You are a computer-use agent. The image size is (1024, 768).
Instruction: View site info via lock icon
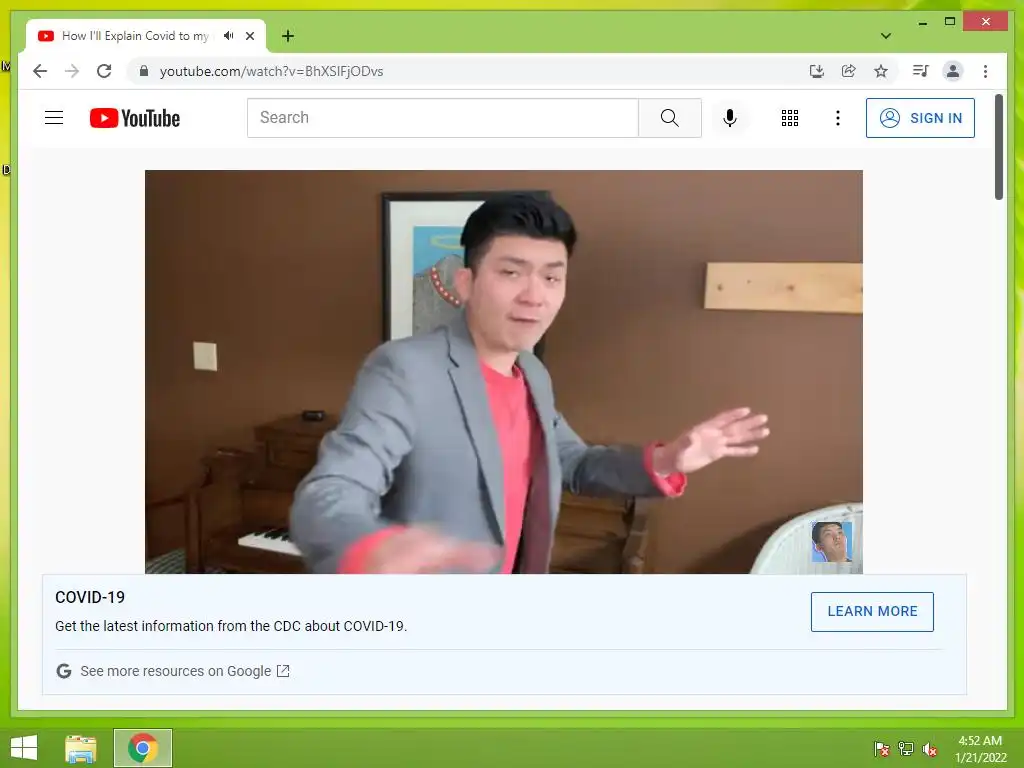click(144, 71)
